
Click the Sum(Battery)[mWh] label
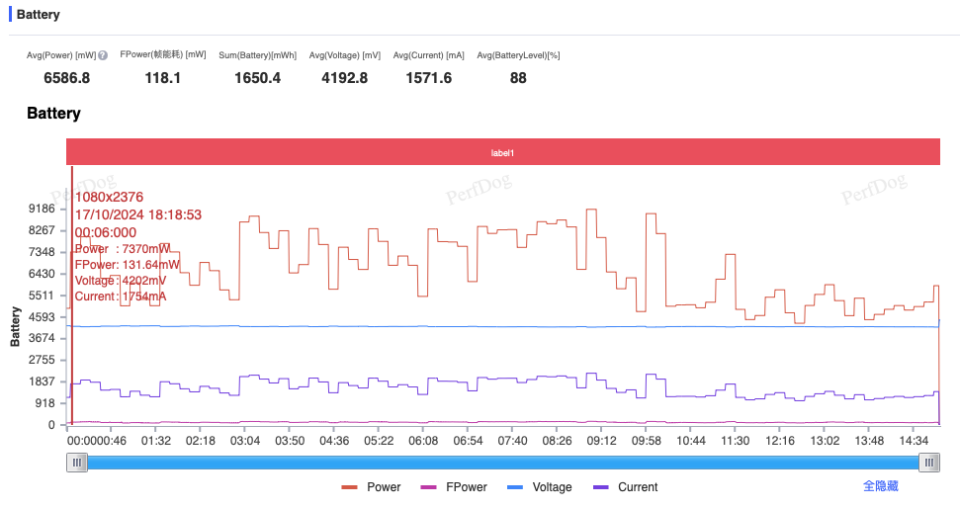click(258, 55)
